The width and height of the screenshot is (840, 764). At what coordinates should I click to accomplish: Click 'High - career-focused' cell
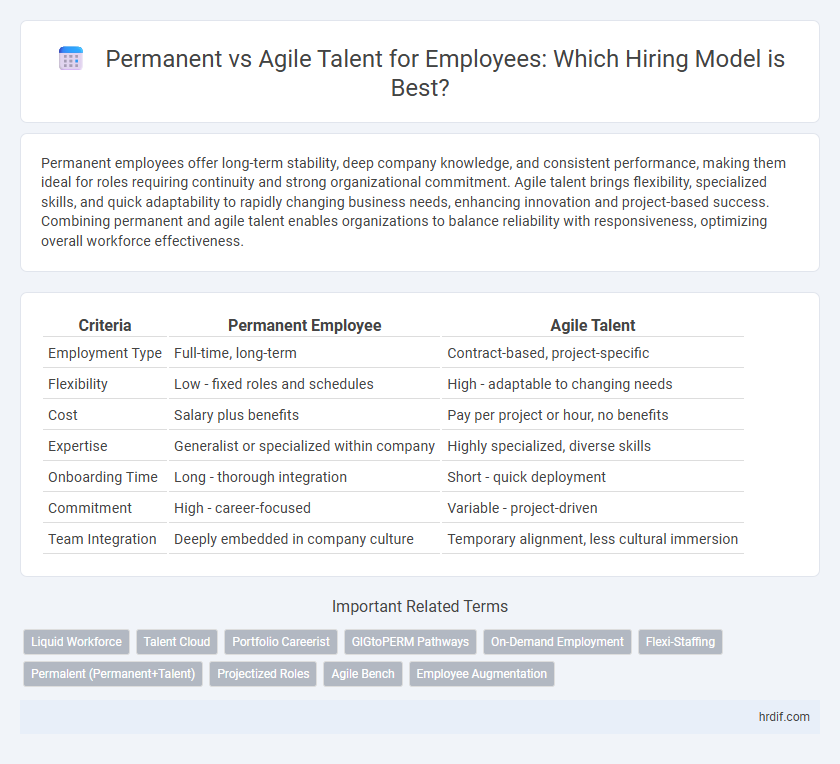click(x=304, y=508)
